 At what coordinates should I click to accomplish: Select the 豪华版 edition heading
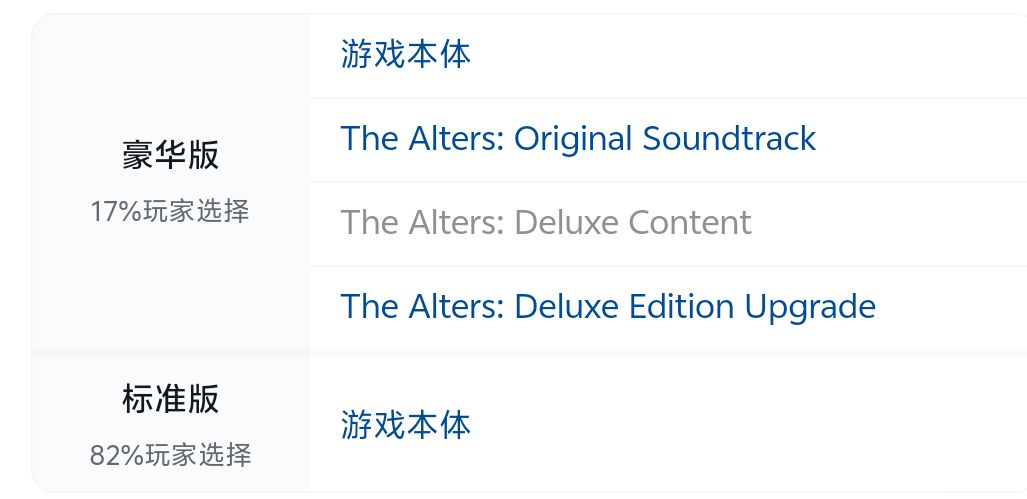coord(170,156)
